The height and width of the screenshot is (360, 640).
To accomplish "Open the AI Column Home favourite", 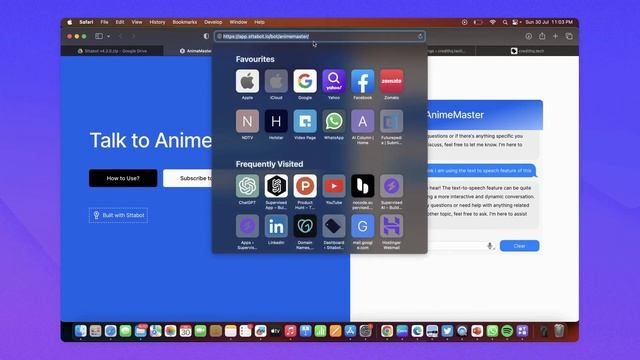I will point(362,121).
